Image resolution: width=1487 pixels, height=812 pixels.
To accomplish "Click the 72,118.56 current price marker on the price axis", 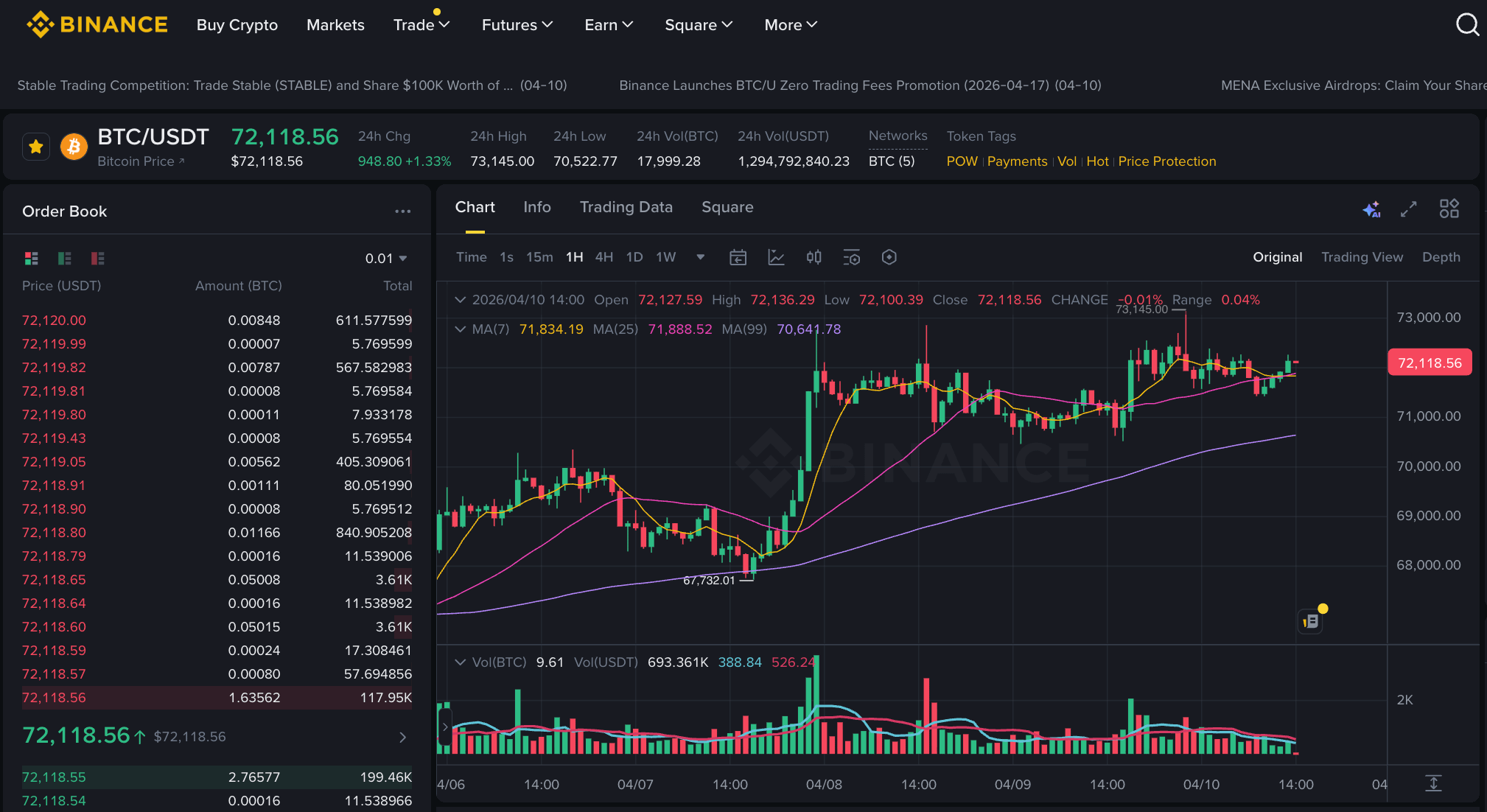I will pos(1429,363).
